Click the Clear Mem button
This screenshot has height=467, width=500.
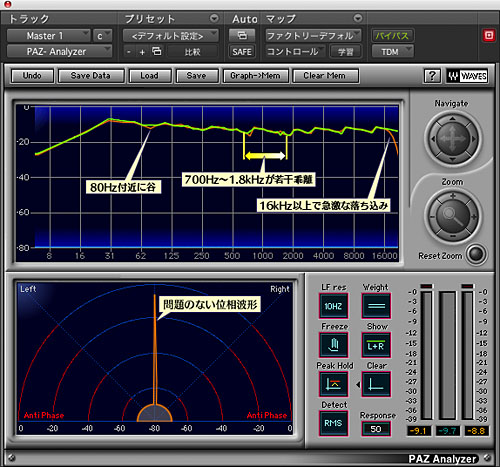click(325, 76)
